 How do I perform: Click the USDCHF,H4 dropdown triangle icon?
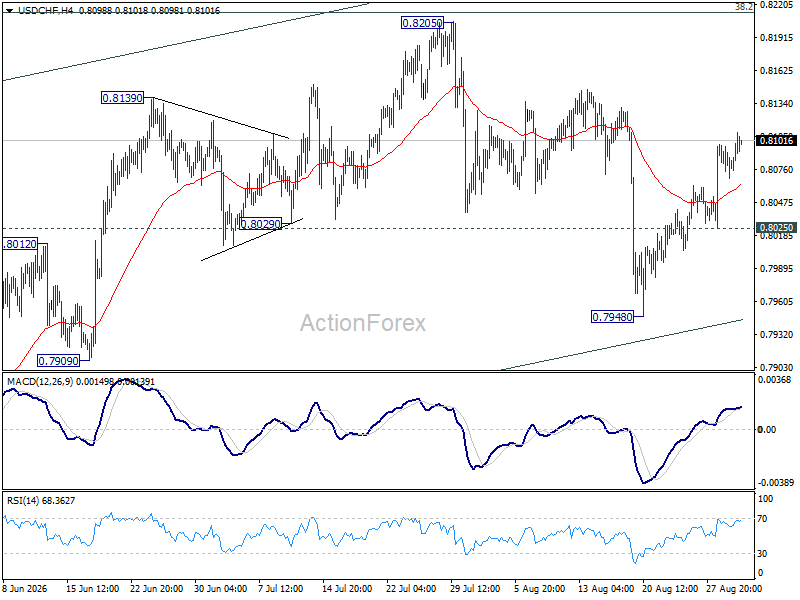tap(10, 11)
